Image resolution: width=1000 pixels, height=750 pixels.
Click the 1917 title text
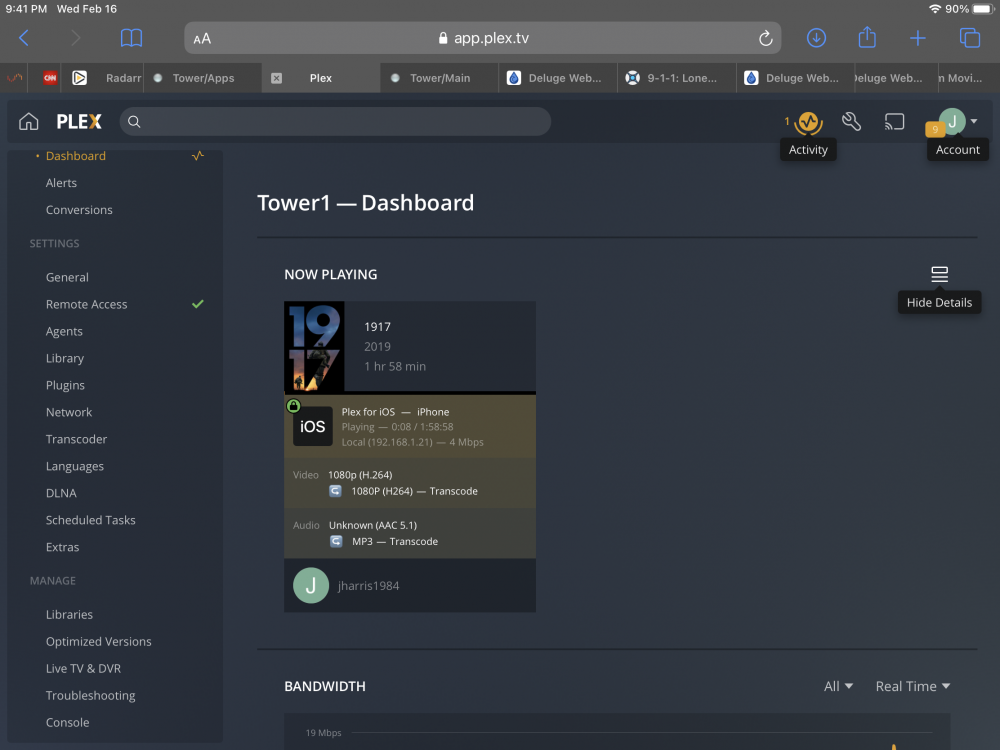[x=377, y=327]
